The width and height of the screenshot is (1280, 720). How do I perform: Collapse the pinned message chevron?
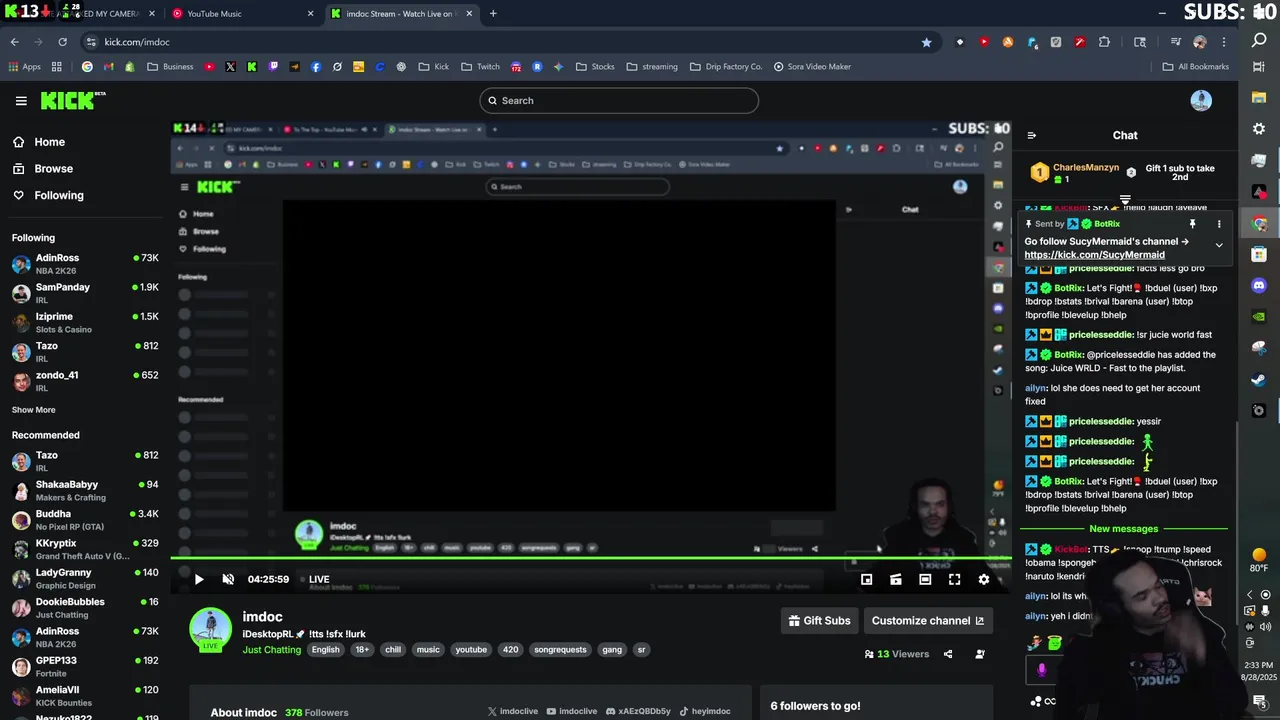tap(1218, 245)
